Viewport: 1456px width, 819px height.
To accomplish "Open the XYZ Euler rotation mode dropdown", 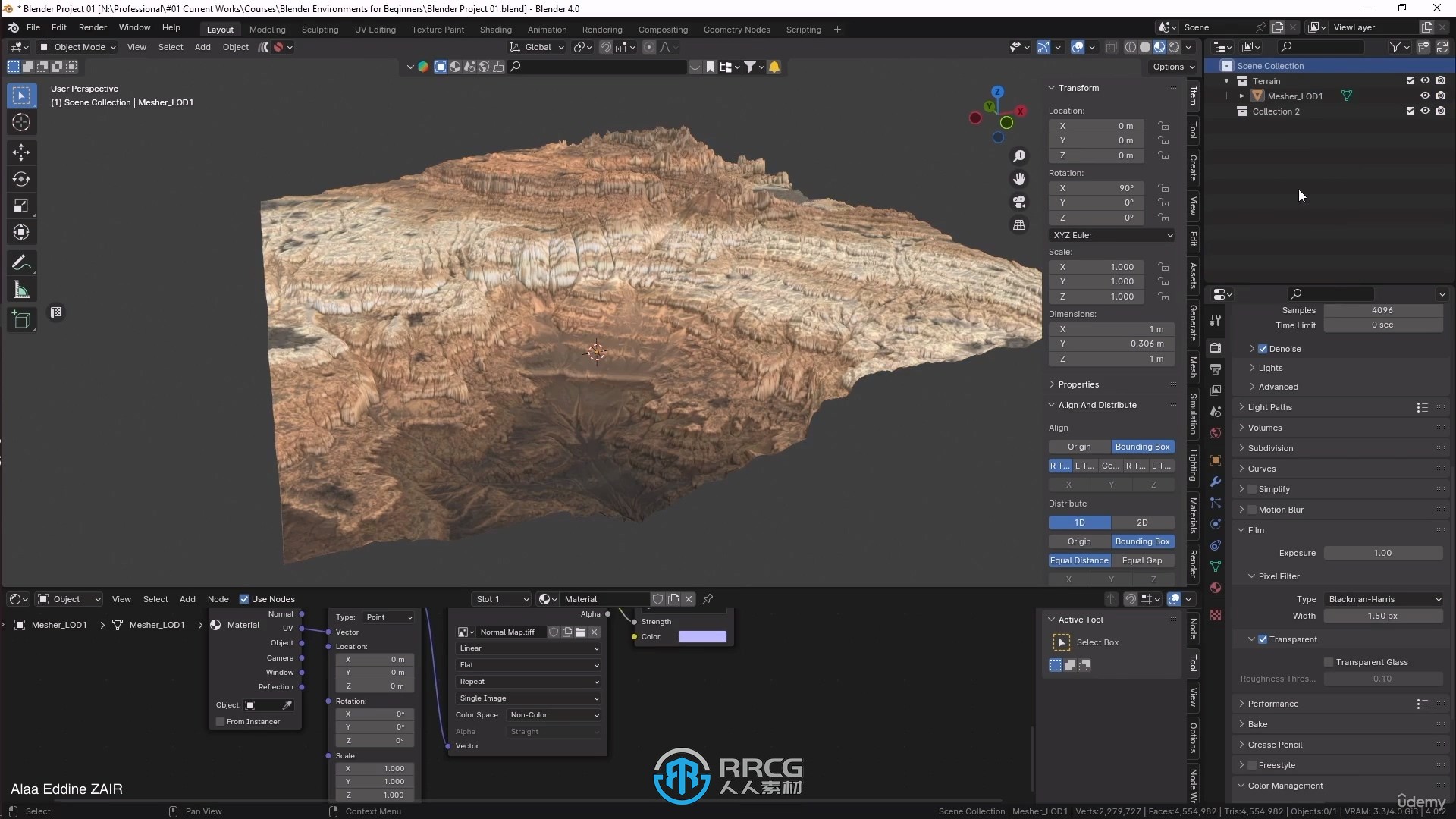I will (x=1112, y=235).
